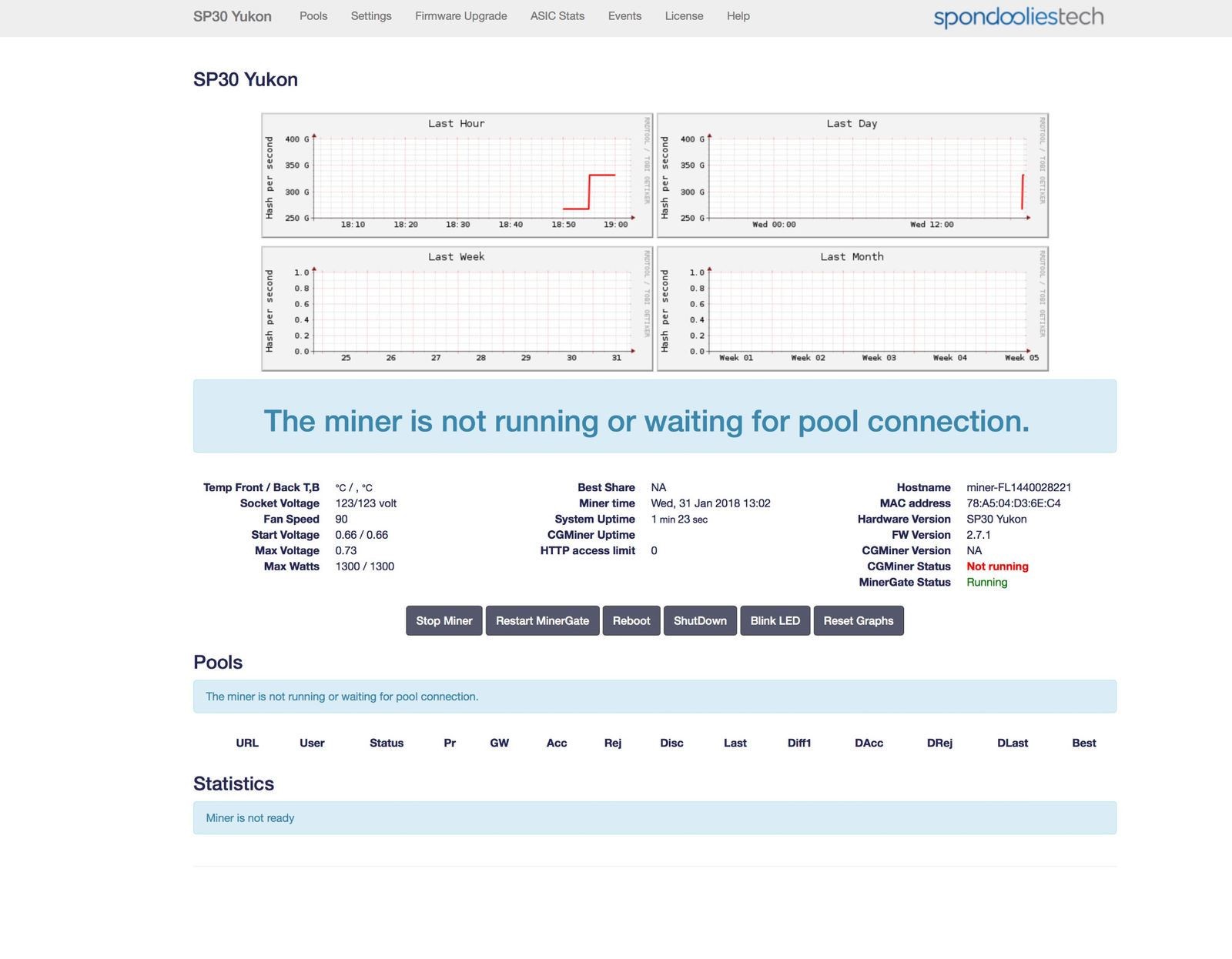This screenshot has height=959, width=1232.
Task: View the Events page
Action: coord(624,16)
